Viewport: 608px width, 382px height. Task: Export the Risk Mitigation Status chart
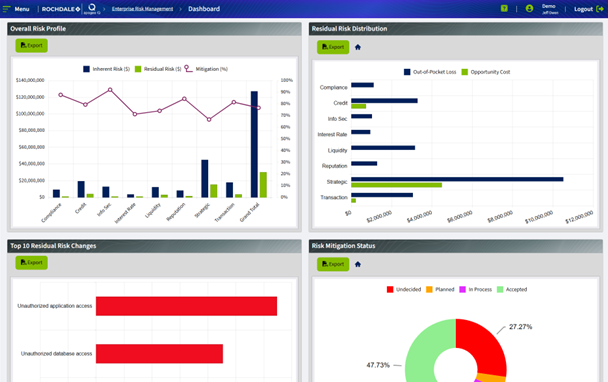(333, 264)
